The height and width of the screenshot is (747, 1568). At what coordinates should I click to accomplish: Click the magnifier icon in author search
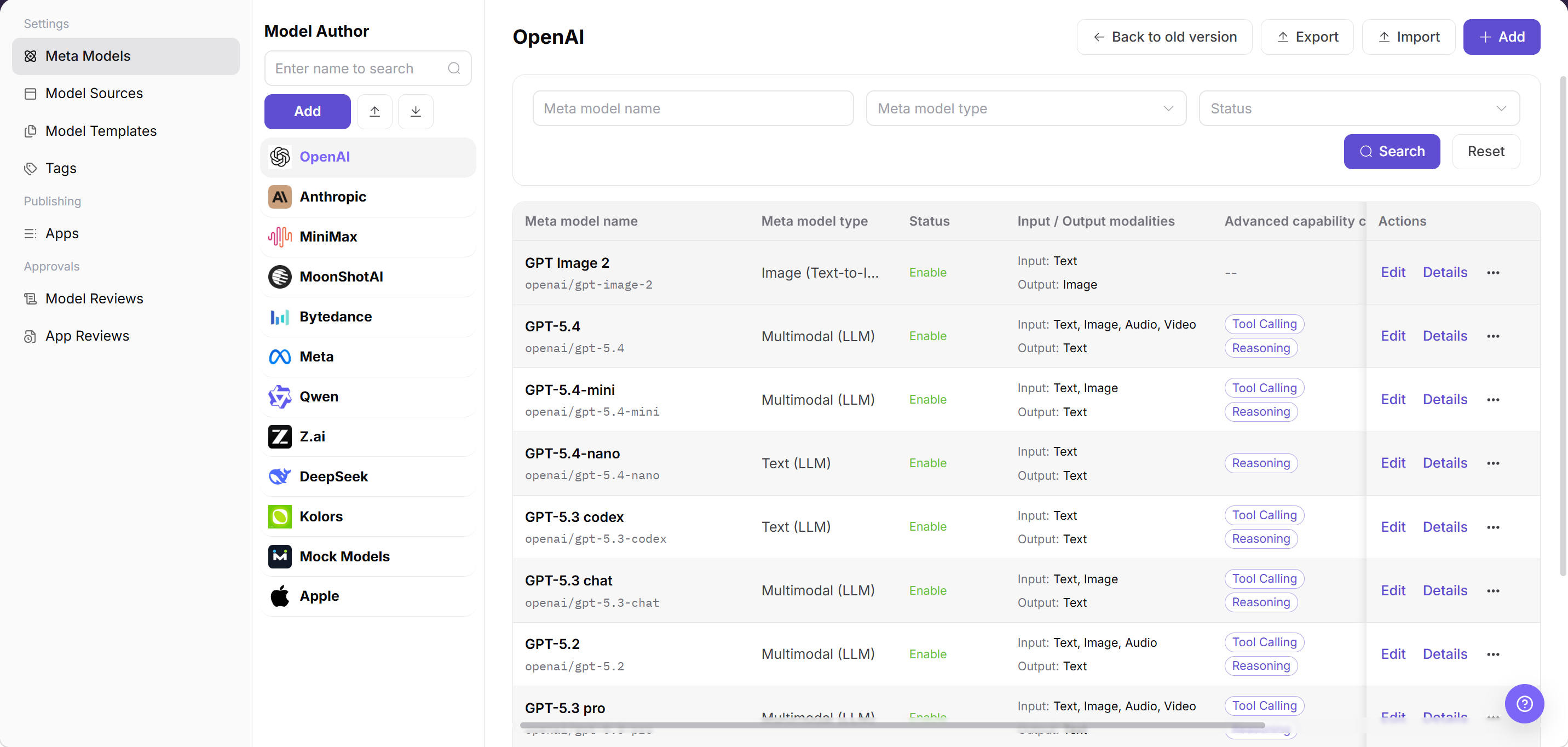(454, 68)
